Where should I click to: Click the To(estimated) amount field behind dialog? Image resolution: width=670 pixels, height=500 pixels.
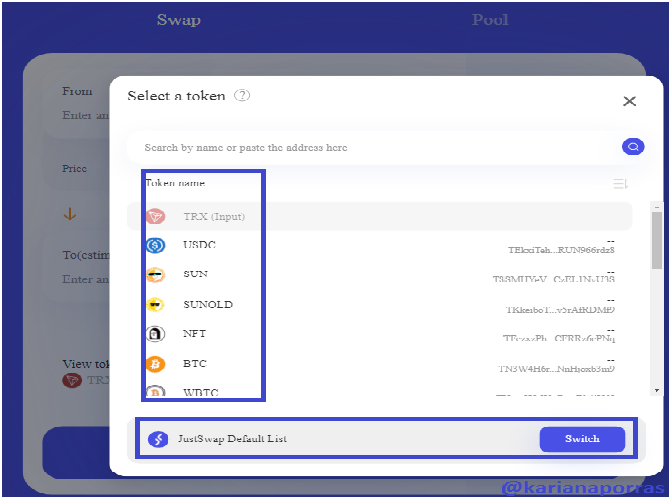[x=85, y=279]
